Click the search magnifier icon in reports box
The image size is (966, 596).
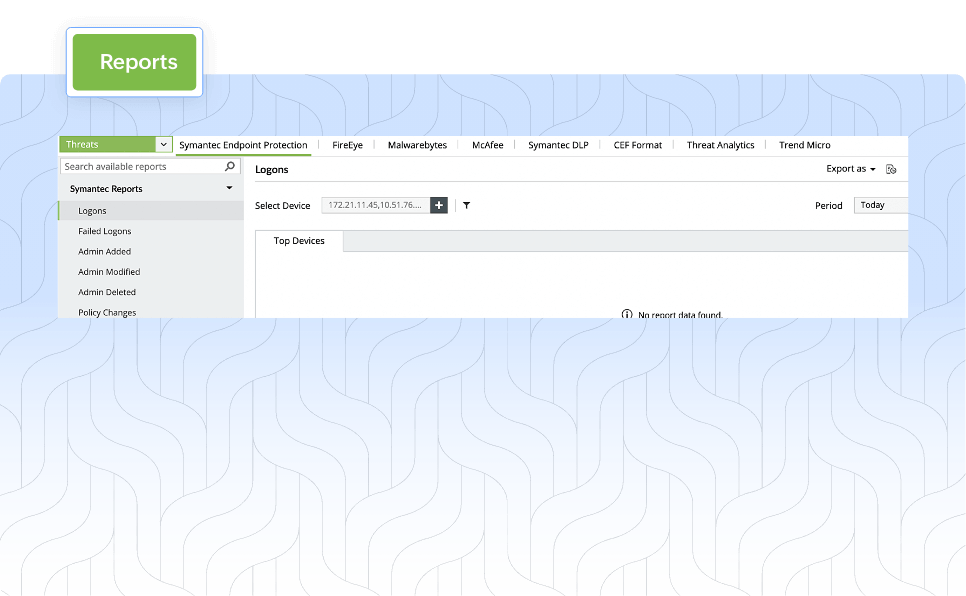[230, 166]
